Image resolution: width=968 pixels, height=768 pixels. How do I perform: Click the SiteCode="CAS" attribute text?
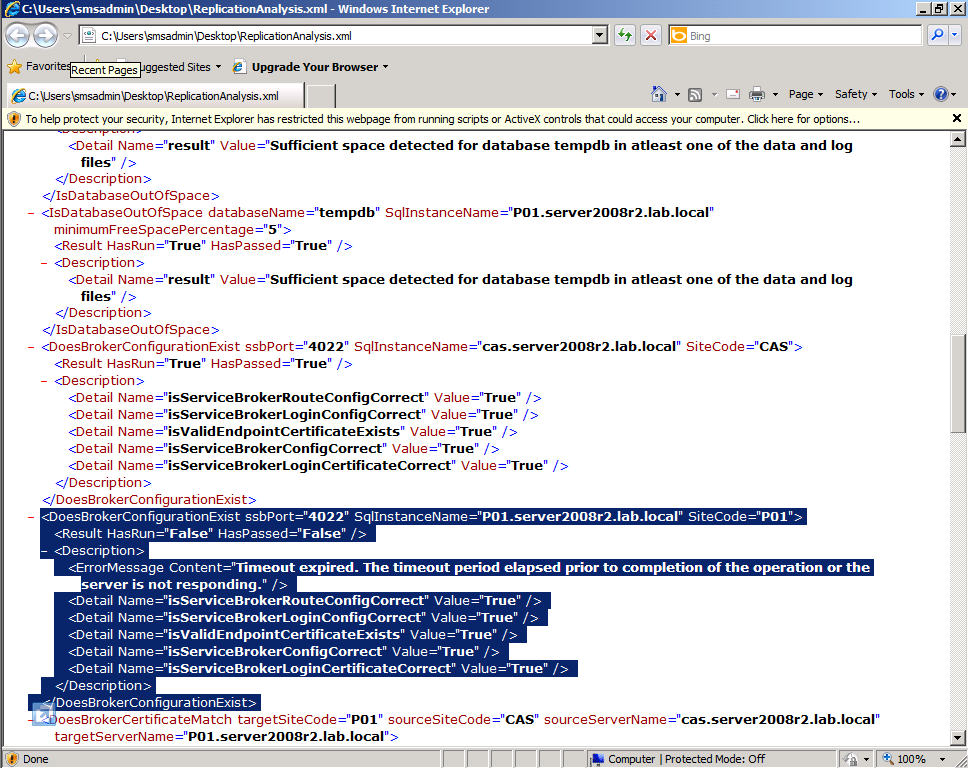(740, 347)
